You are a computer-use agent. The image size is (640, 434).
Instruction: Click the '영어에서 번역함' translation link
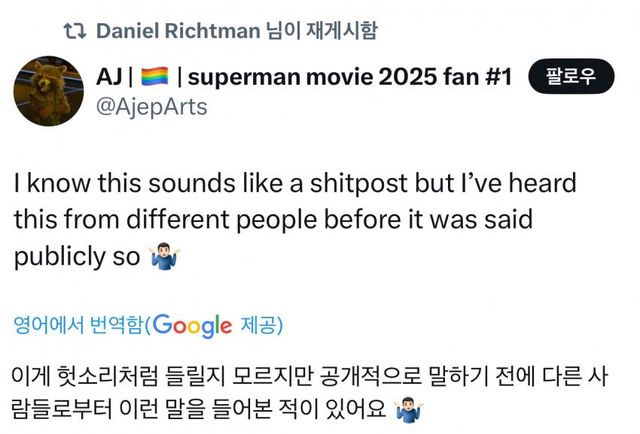click(x=79, y=325)
